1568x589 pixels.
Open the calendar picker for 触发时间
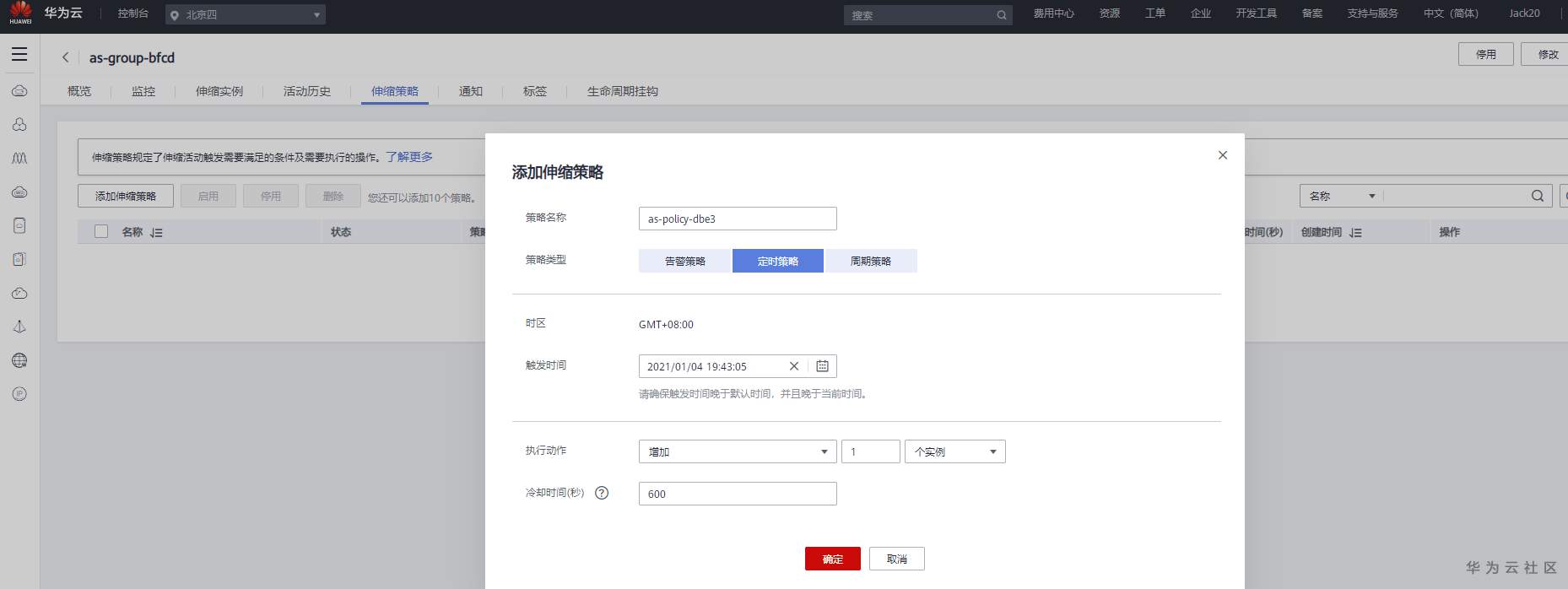click(823, 366)
